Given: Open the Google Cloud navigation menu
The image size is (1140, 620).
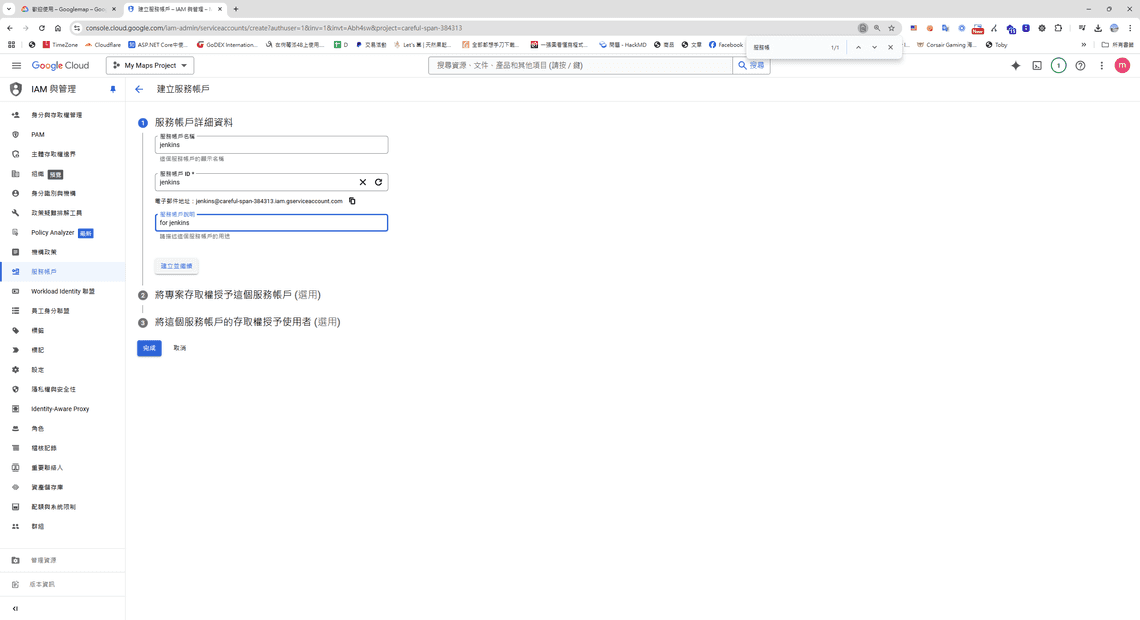Looking at the screenshot, I should pyautogui.click(x=15, y=64).
